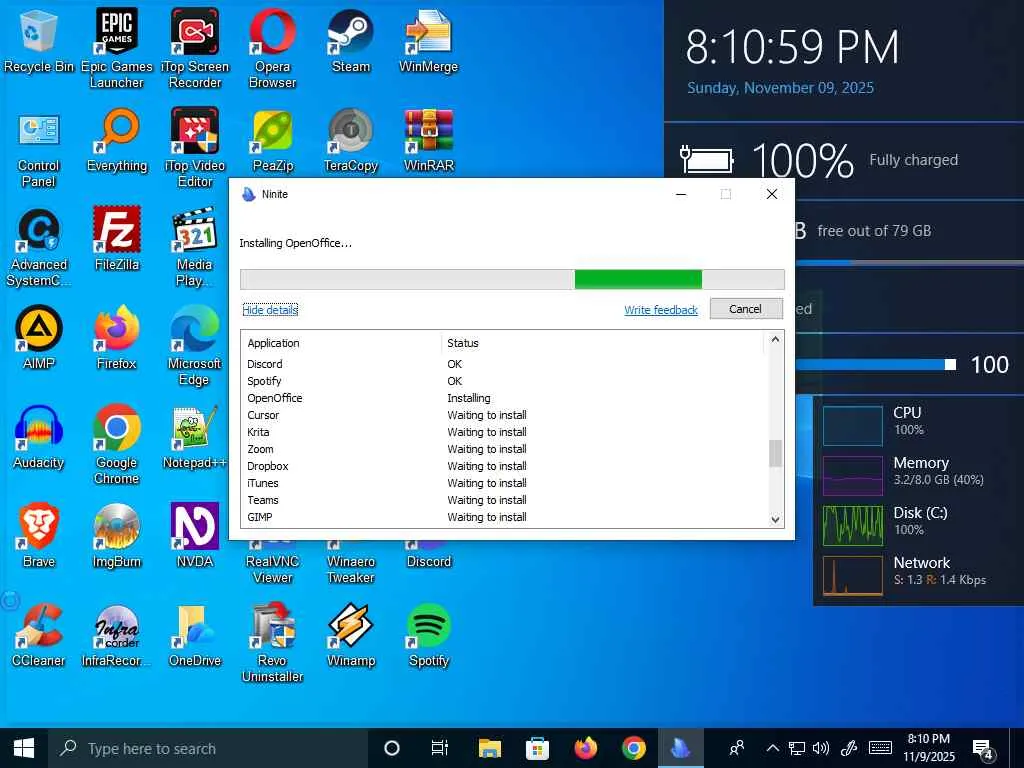Open Microsoft Store from the taskbar
Viewport: 1024px width, 768px height.
tap(537, 748)
